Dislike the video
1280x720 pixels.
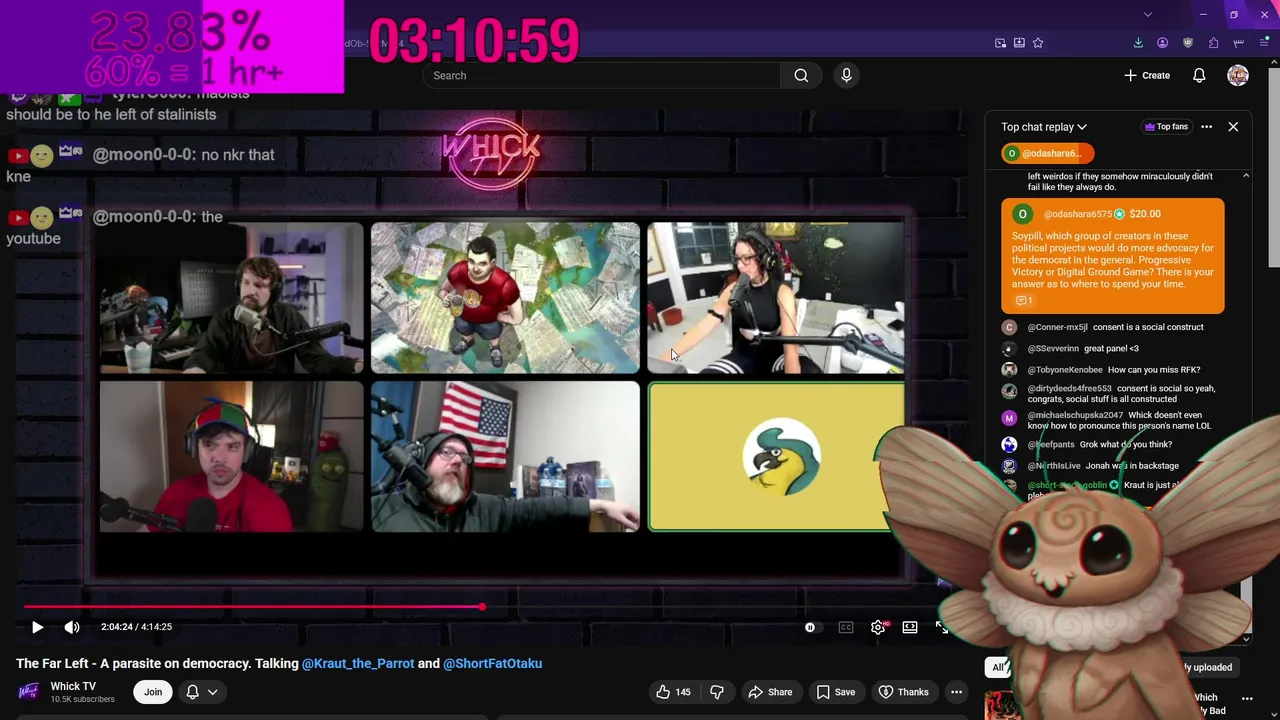pyautogui.click(x=717, y=692)
